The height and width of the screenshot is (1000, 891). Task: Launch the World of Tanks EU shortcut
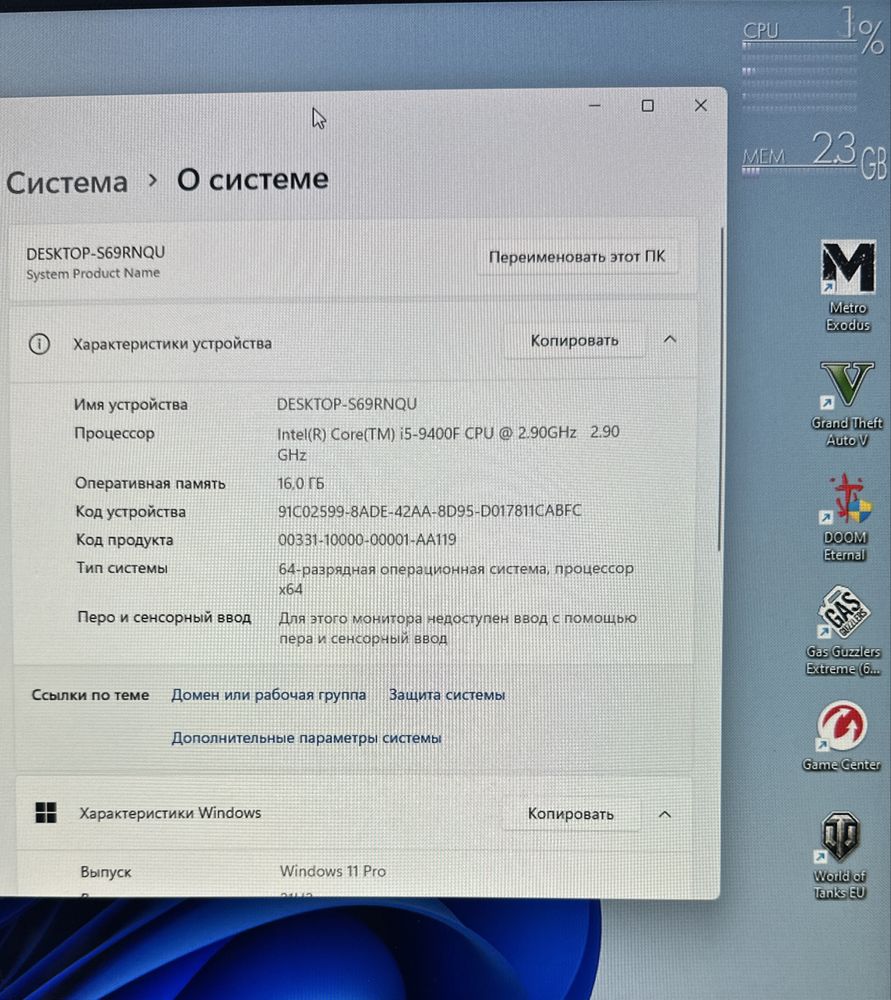839,855
